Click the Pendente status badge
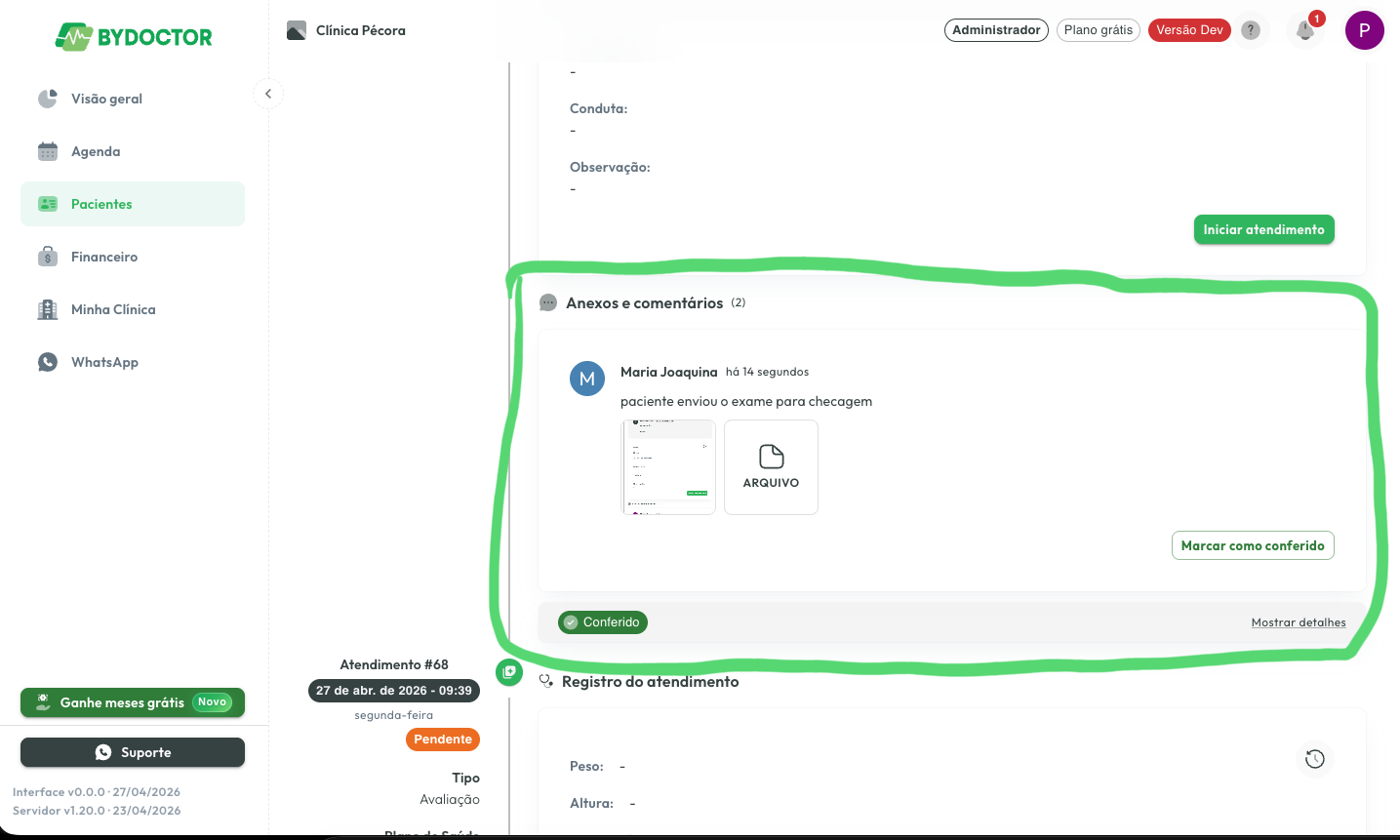1400x840 pixels. [443, 740]
